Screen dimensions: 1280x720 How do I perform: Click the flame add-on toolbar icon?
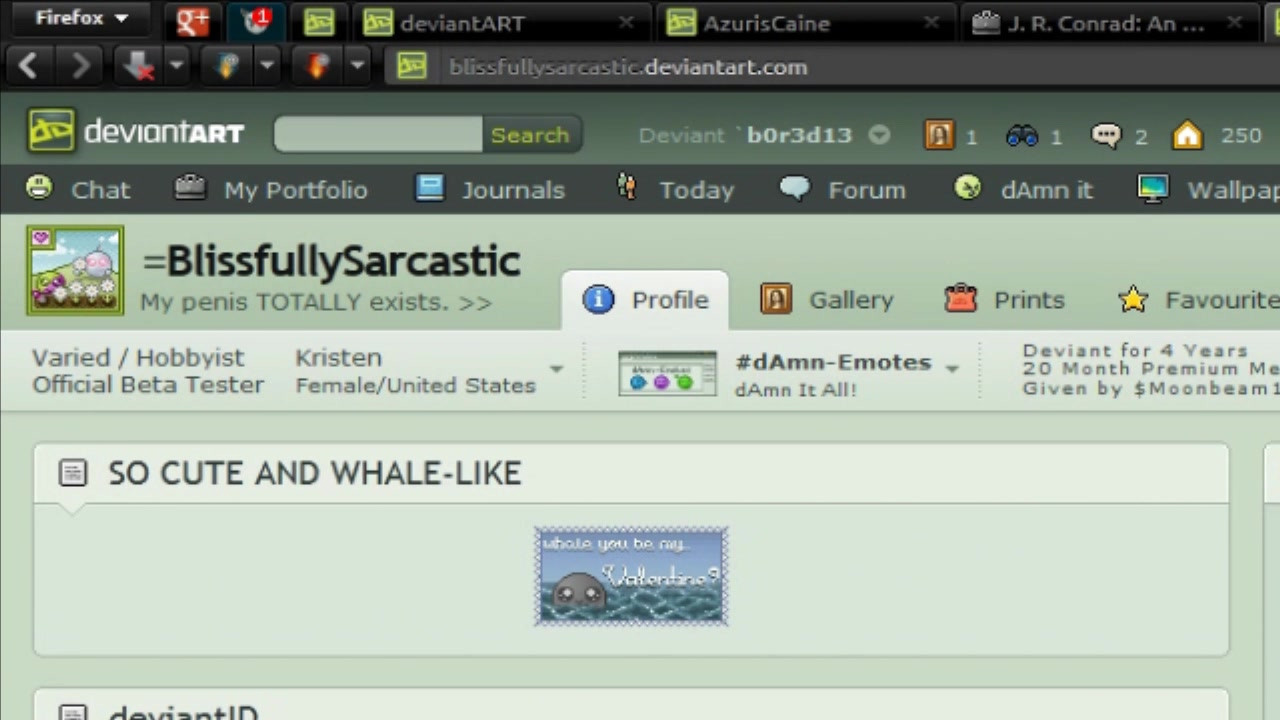pyautogui.click(x=319, y=67)
